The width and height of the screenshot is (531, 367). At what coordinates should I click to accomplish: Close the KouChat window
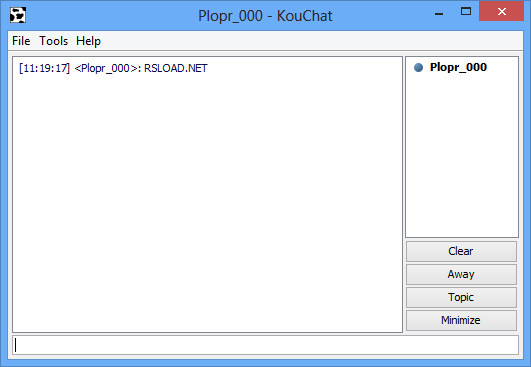(502, 12)
